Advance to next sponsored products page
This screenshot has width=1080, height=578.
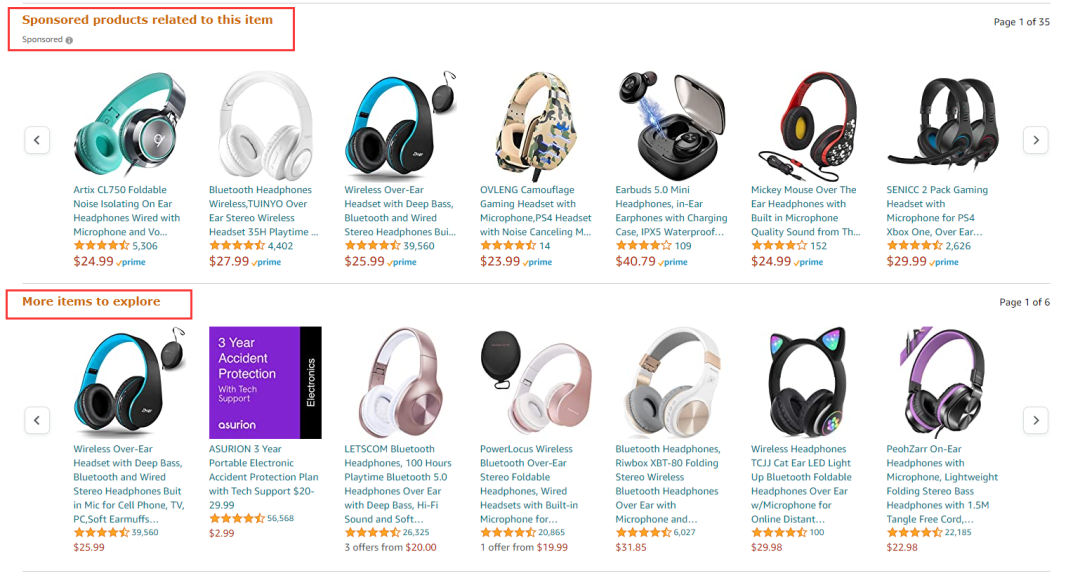coord(1036,140)
